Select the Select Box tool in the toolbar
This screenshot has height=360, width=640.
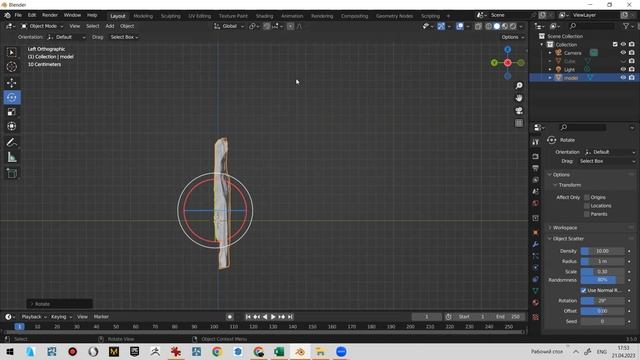[11, 52]
